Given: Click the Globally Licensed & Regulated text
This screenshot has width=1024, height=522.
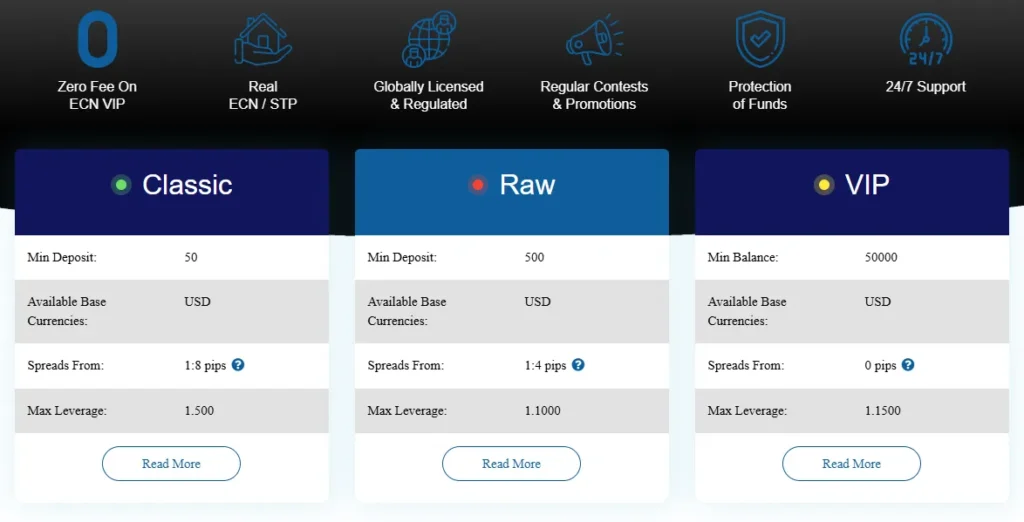Looking at the screenshot, I should point(428,95).
